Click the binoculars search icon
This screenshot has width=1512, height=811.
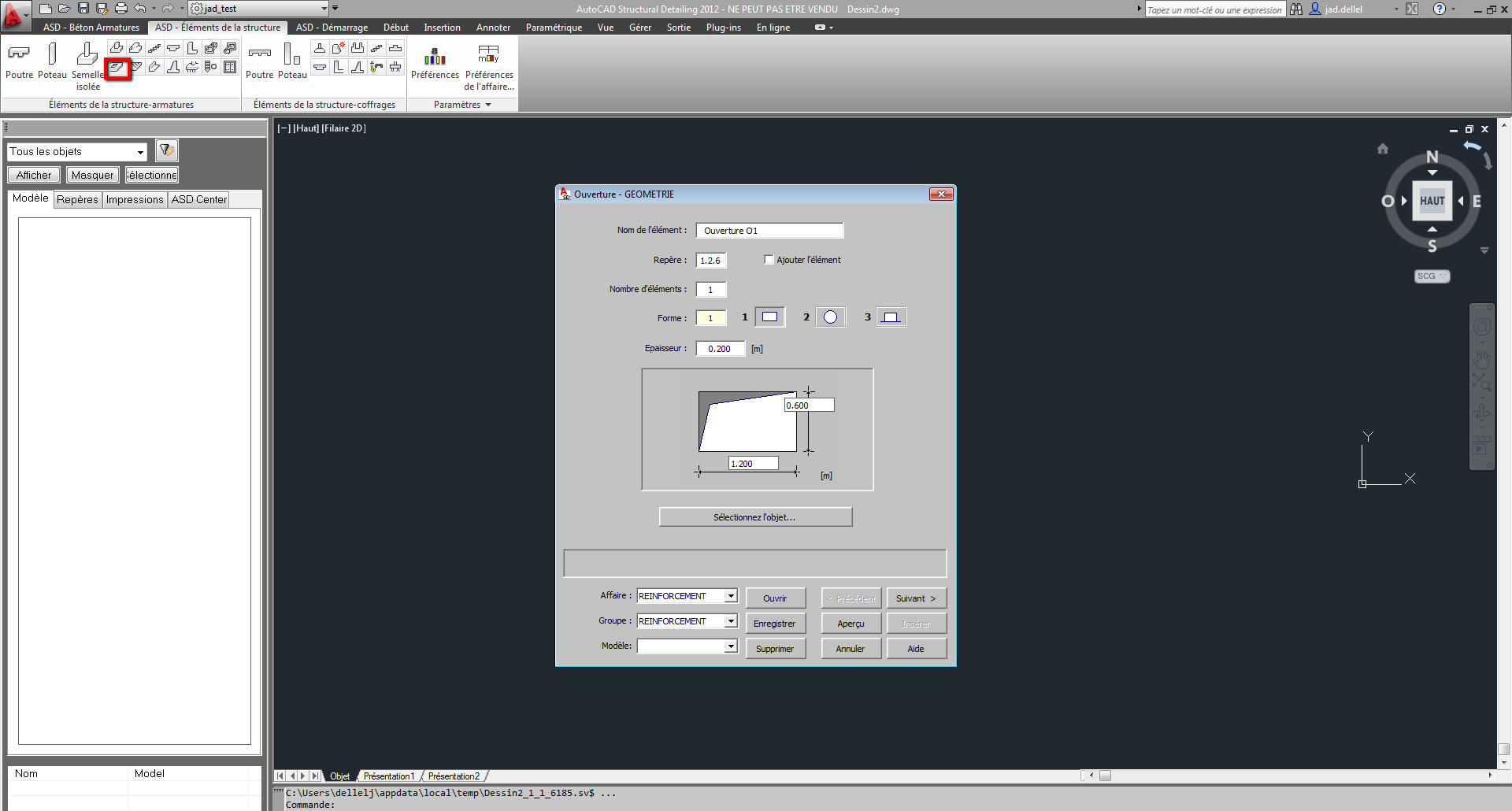pyautogui.click(x=1296, y=9)
